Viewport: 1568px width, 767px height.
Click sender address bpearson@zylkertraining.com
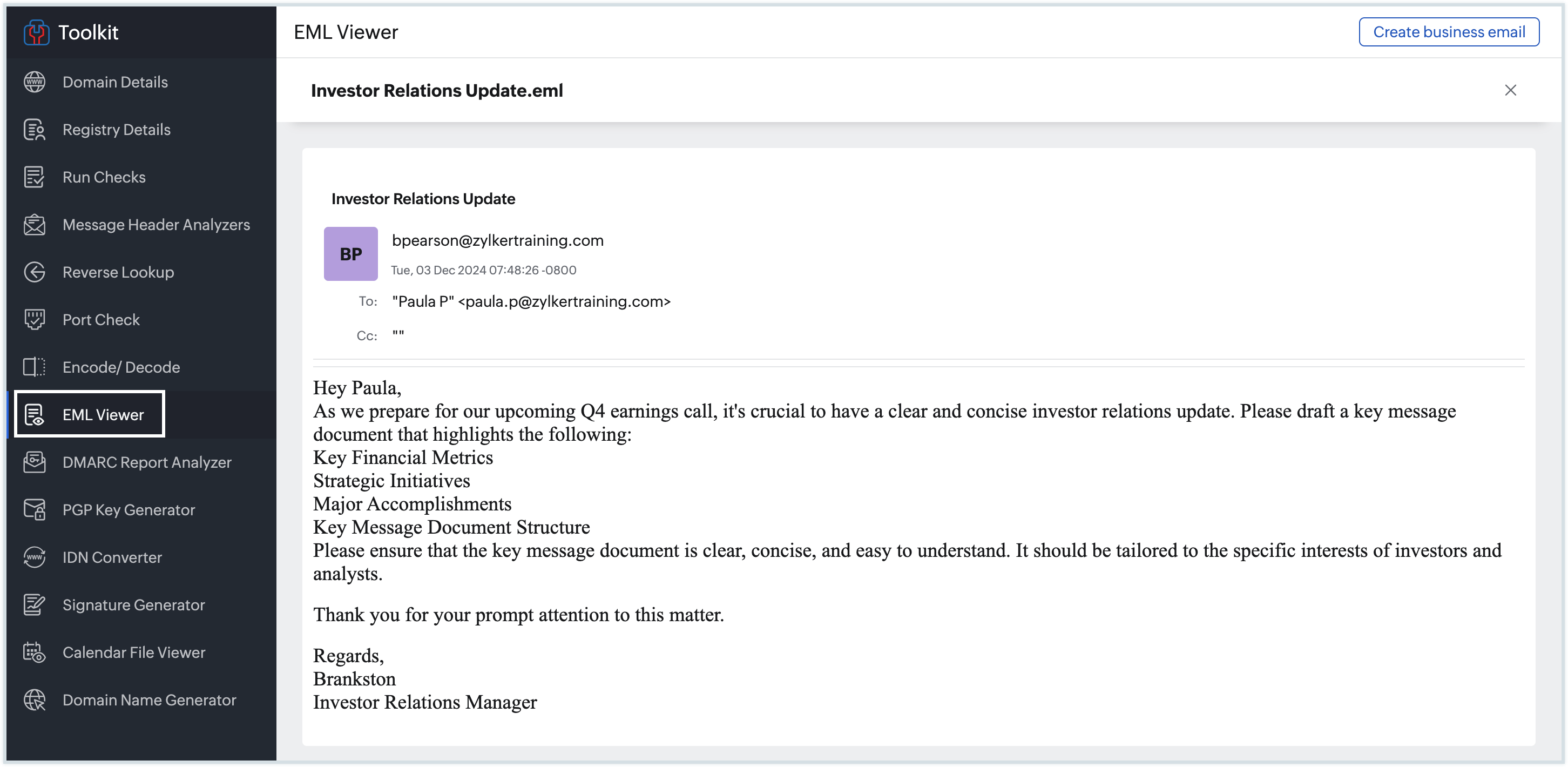point(497,240)
